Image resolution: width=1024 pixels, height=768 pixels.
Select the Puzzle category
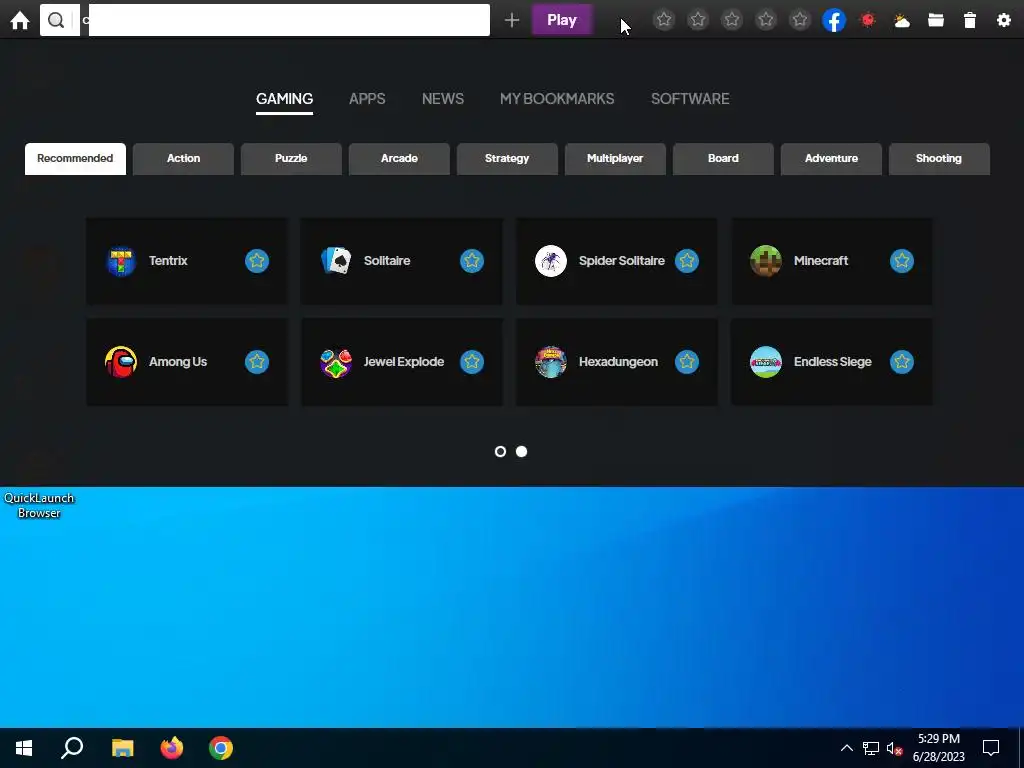pos(291,159)
